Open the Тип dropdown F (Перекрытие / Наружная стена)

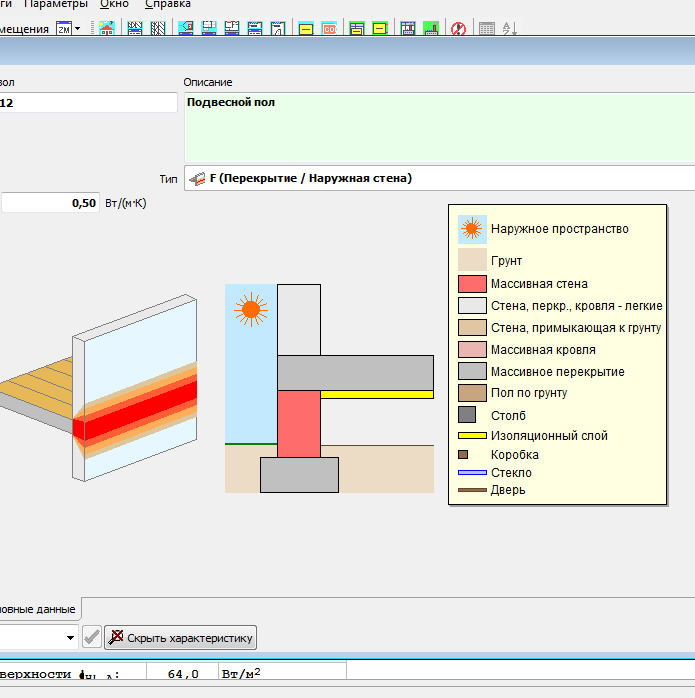(x=439, y=178)
